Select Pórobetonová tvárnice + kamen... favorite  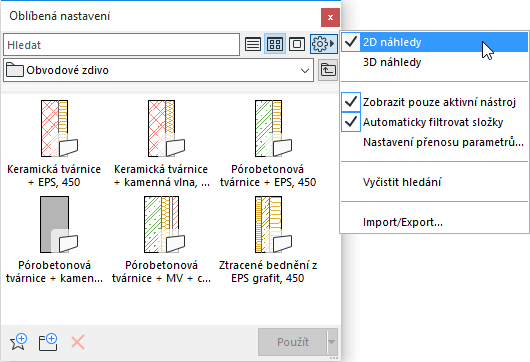(54, 240)
